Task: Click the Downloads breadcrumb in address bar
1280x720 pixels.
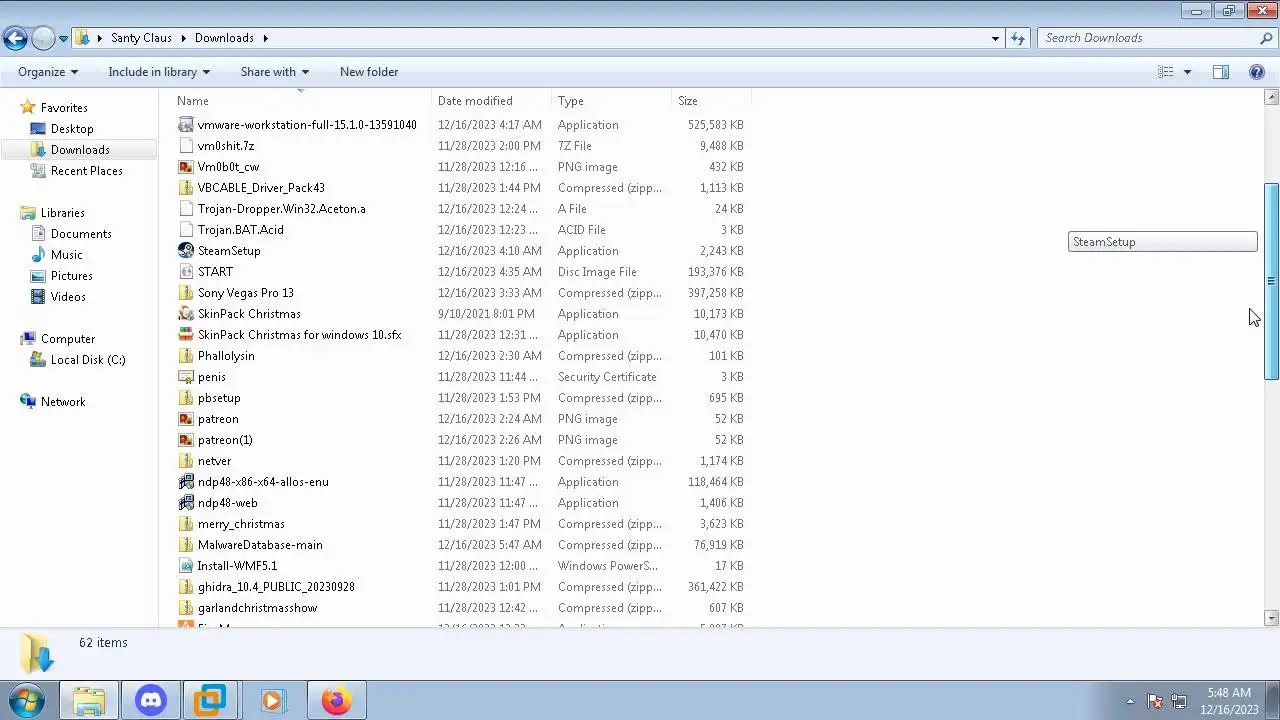Action: click(x=224, y=38)
